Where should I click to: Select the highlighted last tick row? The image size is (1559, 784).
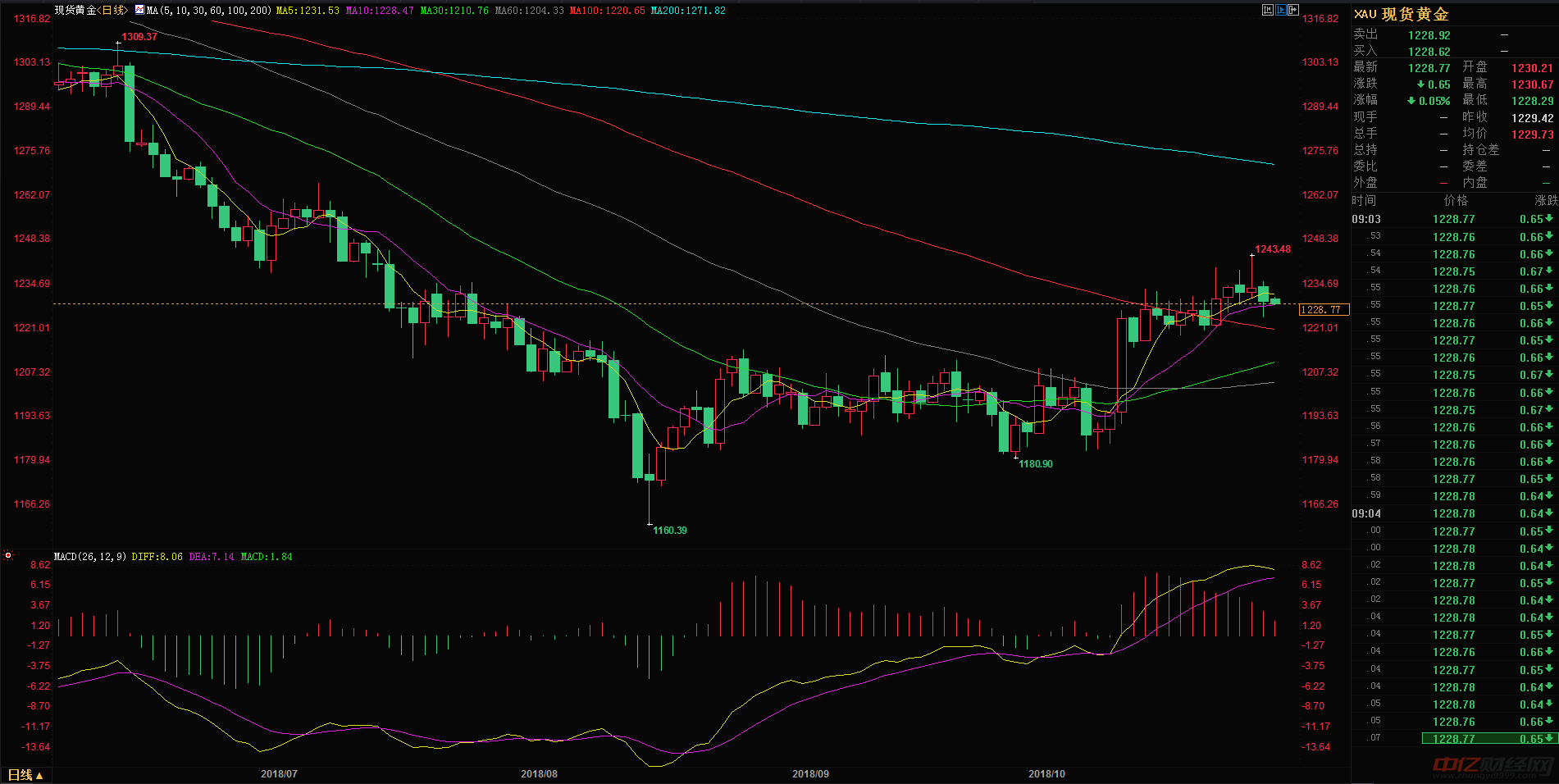(x=1488, y=739)
